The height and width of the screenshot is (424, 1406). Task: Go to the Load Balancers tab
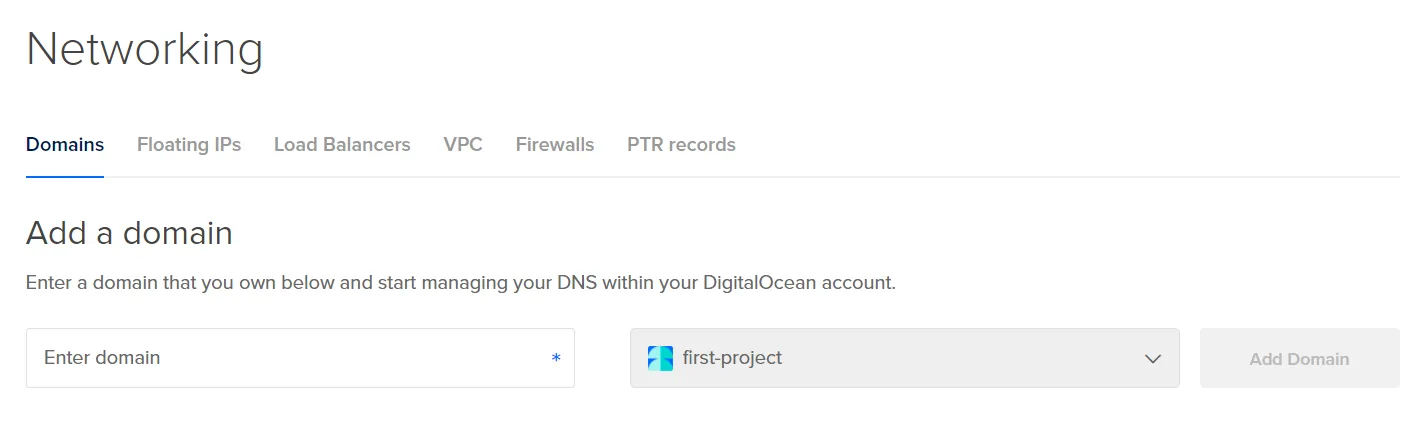tap(342, 145)
